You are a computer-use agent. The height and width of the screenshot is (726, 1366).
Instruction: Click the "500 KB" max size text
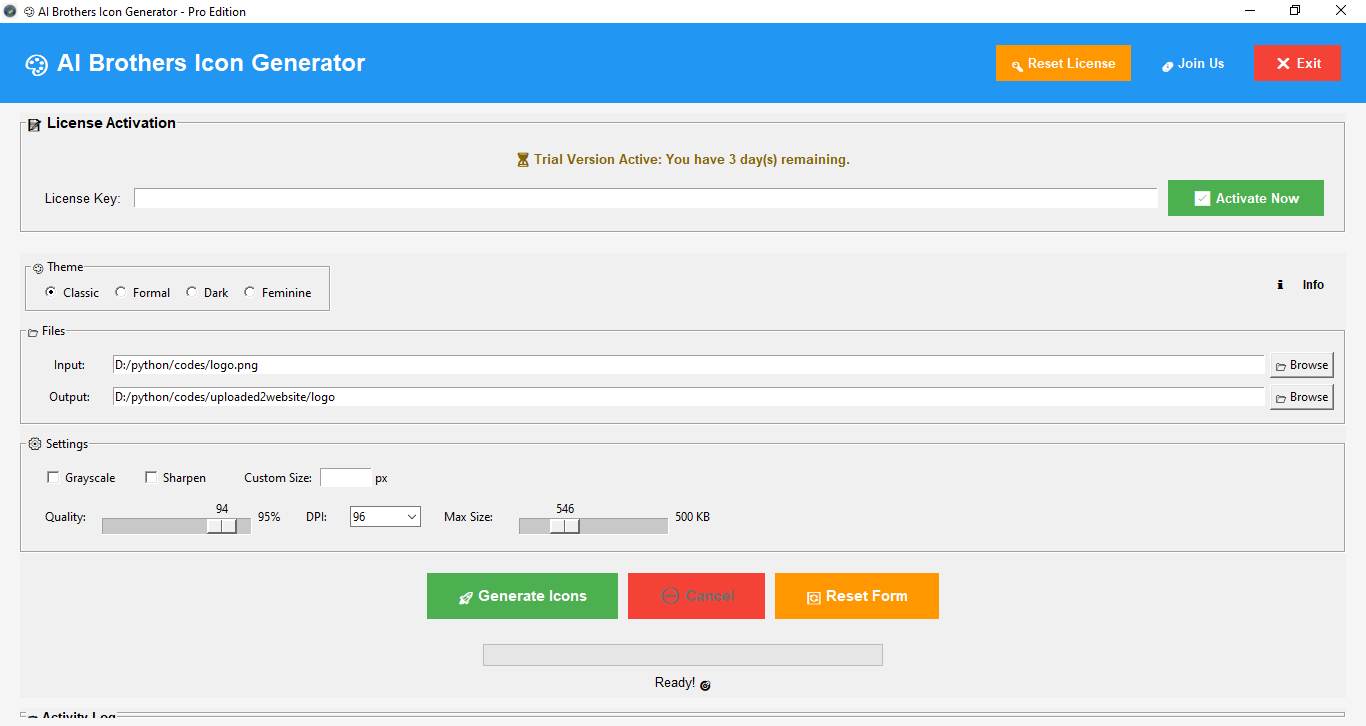tap(692, 517)
